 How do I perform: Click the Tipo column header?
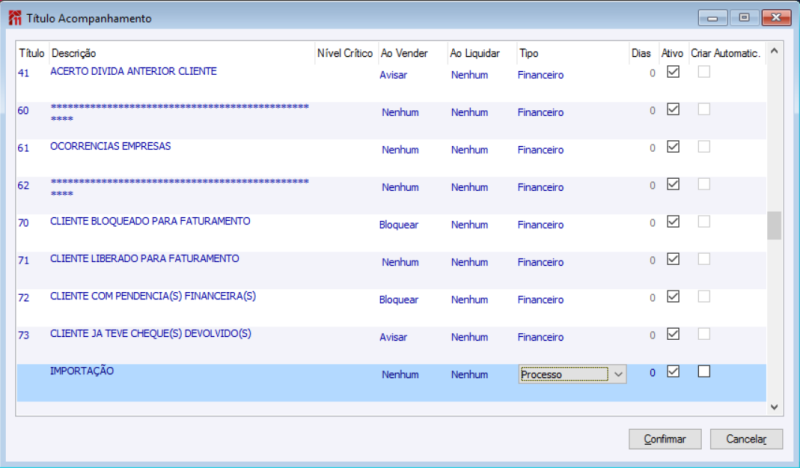point(529,53)
